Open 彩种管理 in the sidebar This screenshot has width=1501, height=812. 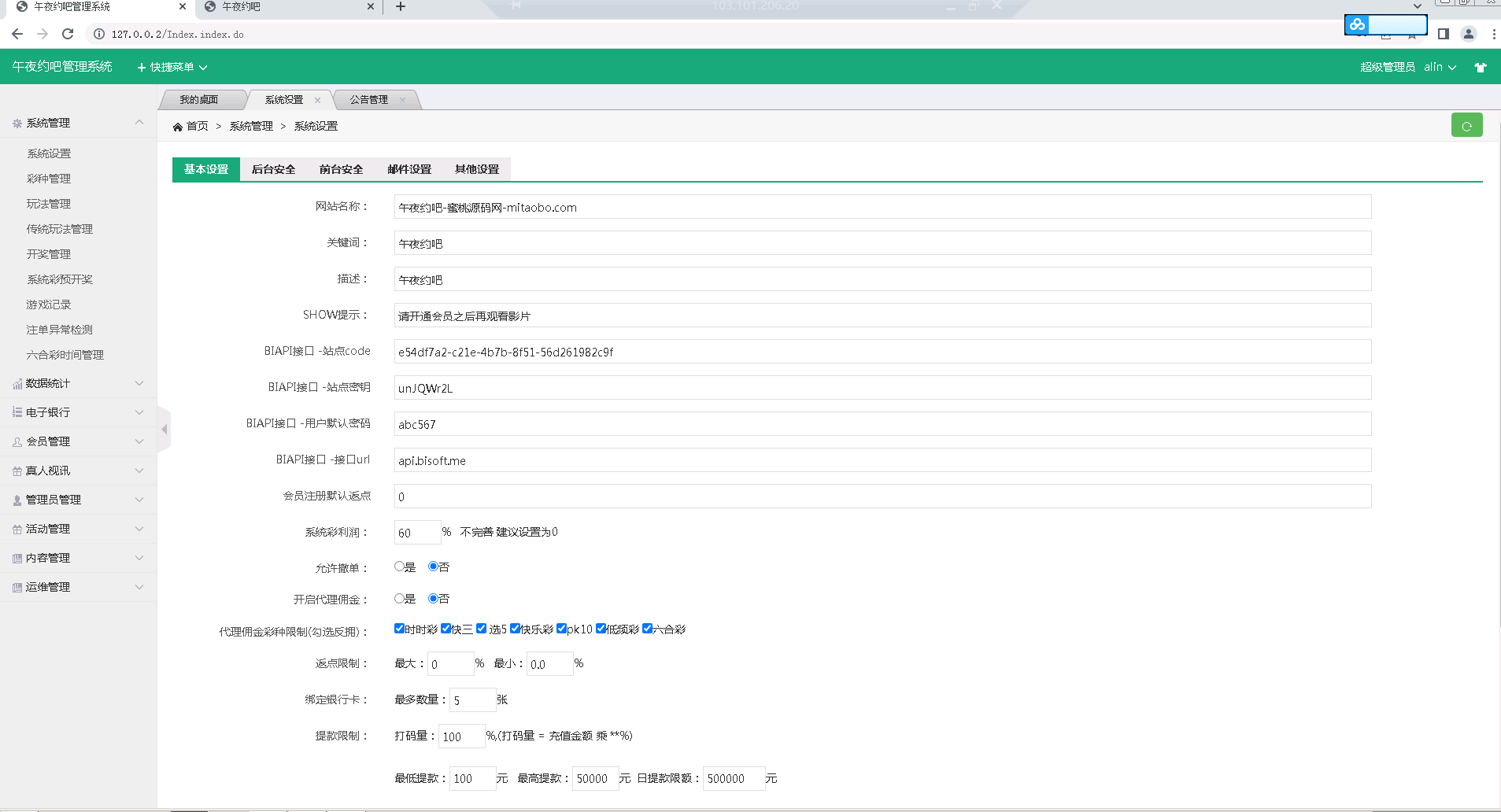49,179
